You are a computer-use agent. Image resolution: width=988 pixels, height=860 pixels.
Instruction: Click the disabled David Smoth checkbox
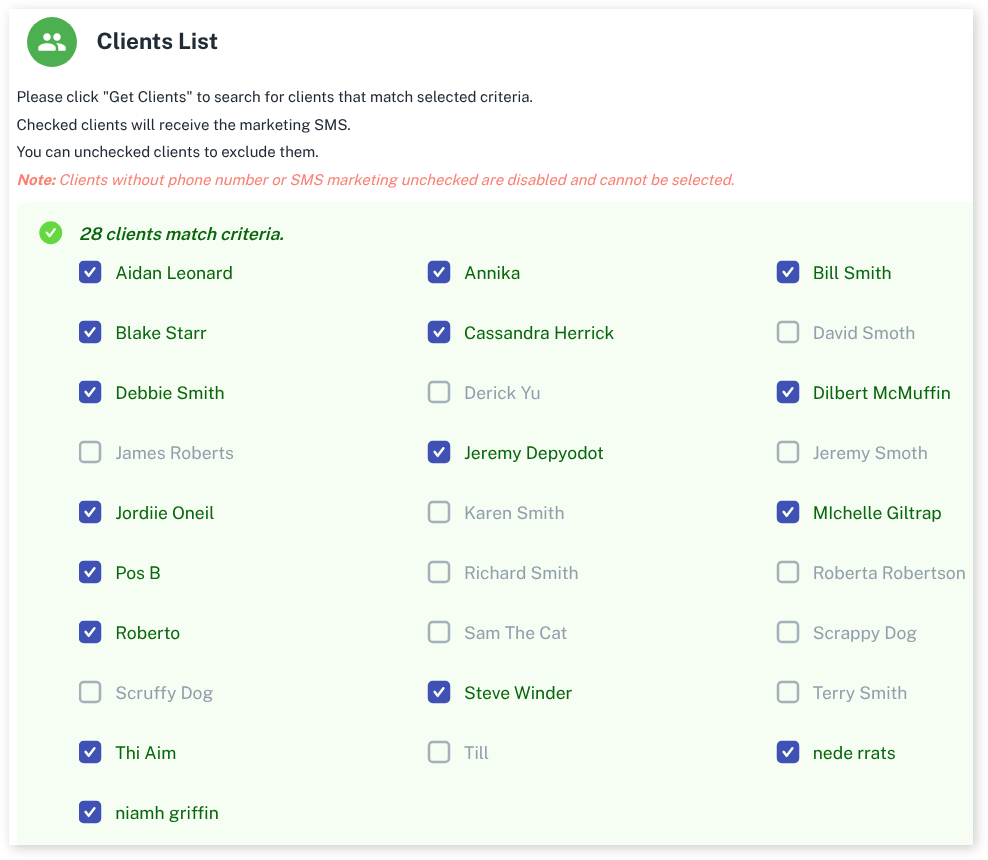[x=788, y=333]
